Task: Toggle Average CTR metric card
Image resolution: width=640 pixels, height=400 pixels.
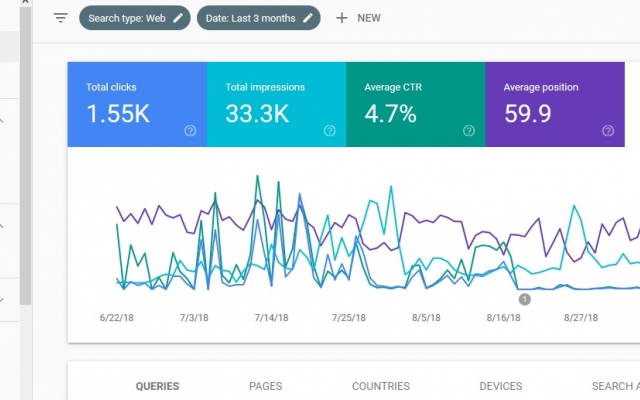Action: point(416,104)
